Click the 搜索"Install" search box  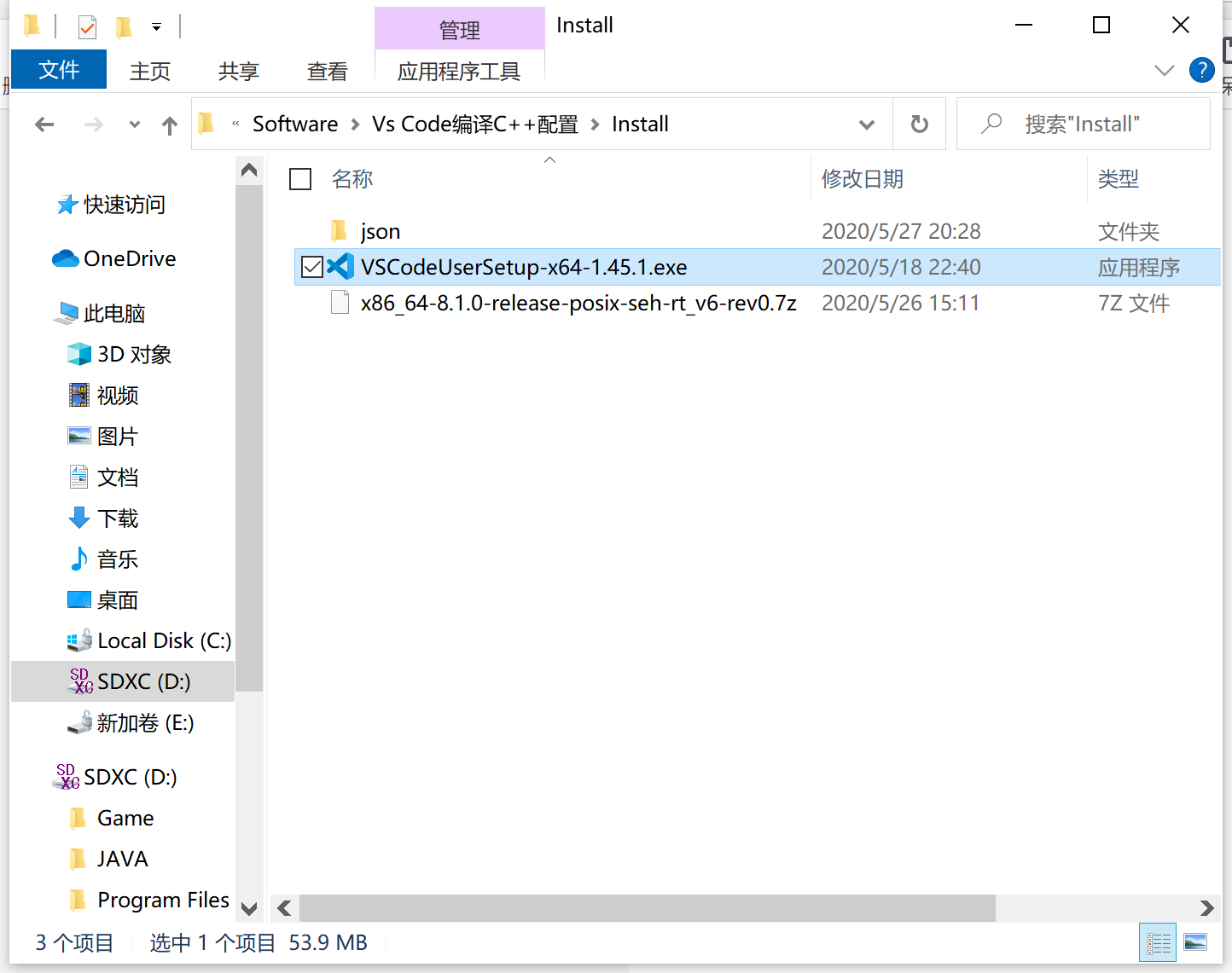1084,124
